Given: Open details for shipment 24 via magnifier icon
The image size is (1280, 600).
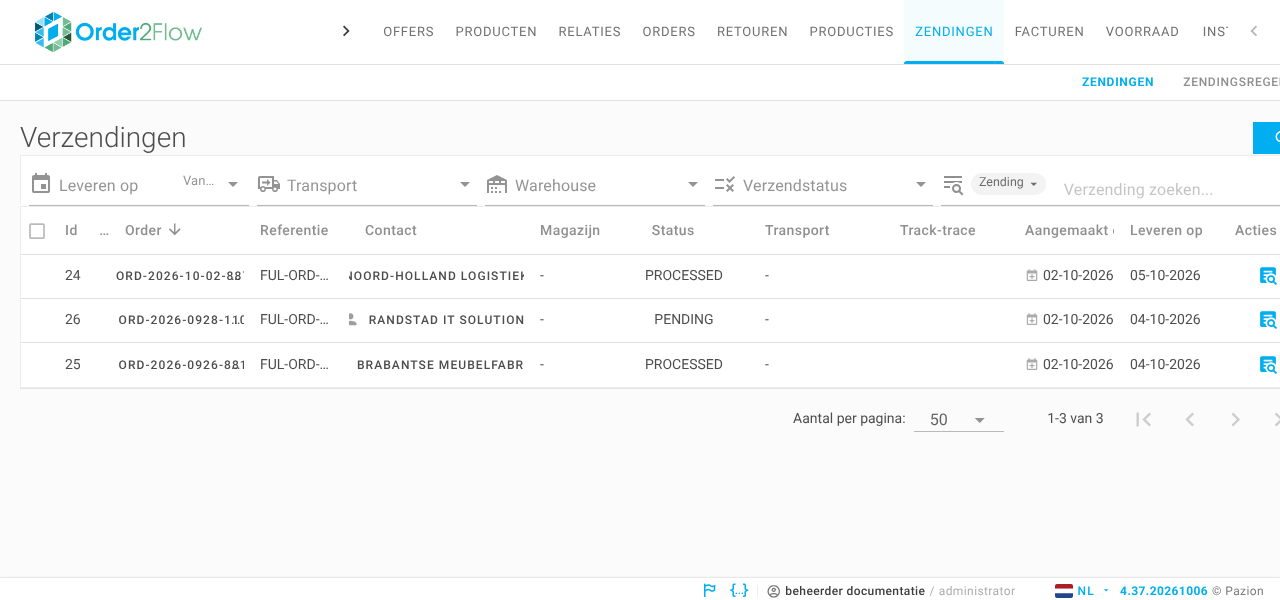Looking at the screenshot, I should point(1268,276).
